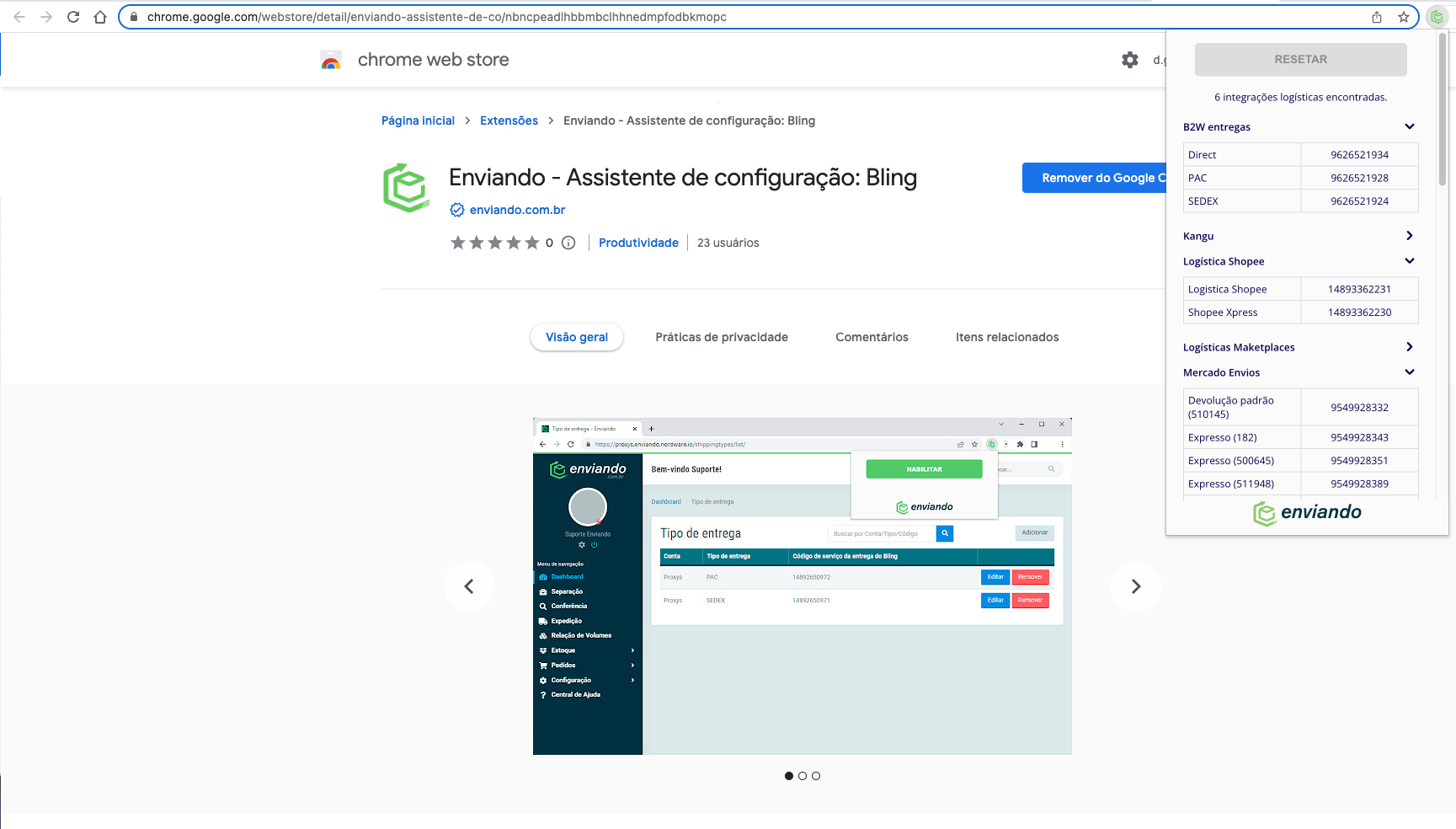
Task: Go back with the browser back arrow
Action: [x=19, y=17]
